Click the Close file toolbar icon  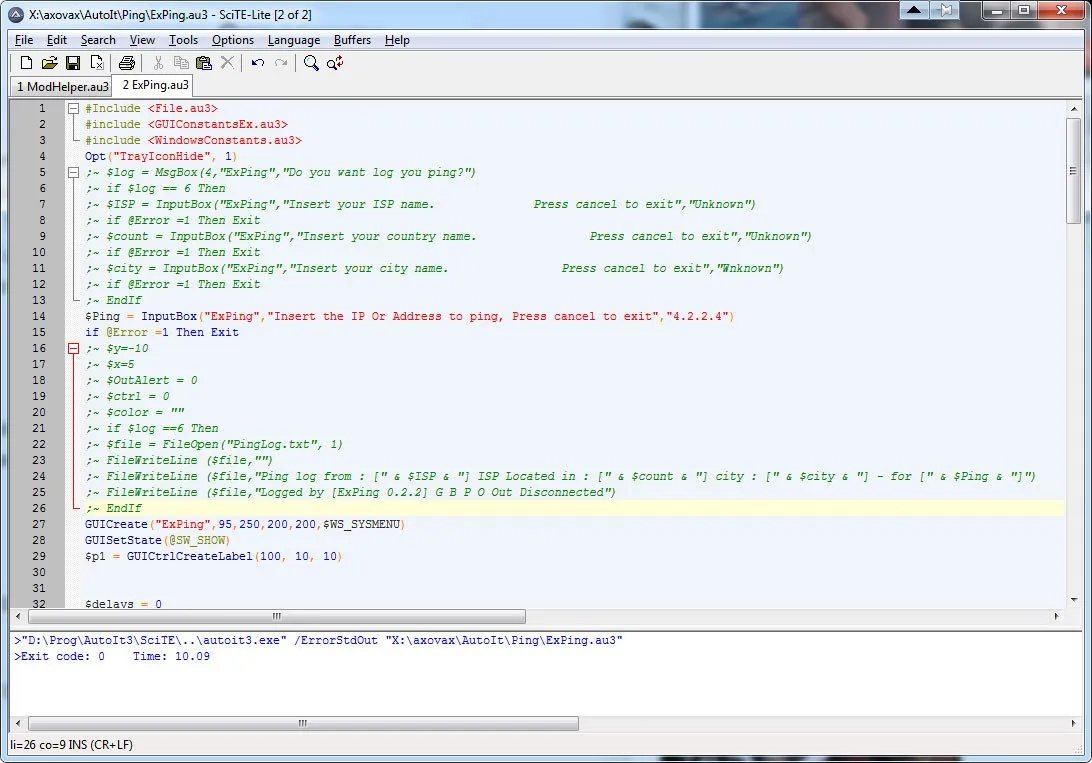97,63
